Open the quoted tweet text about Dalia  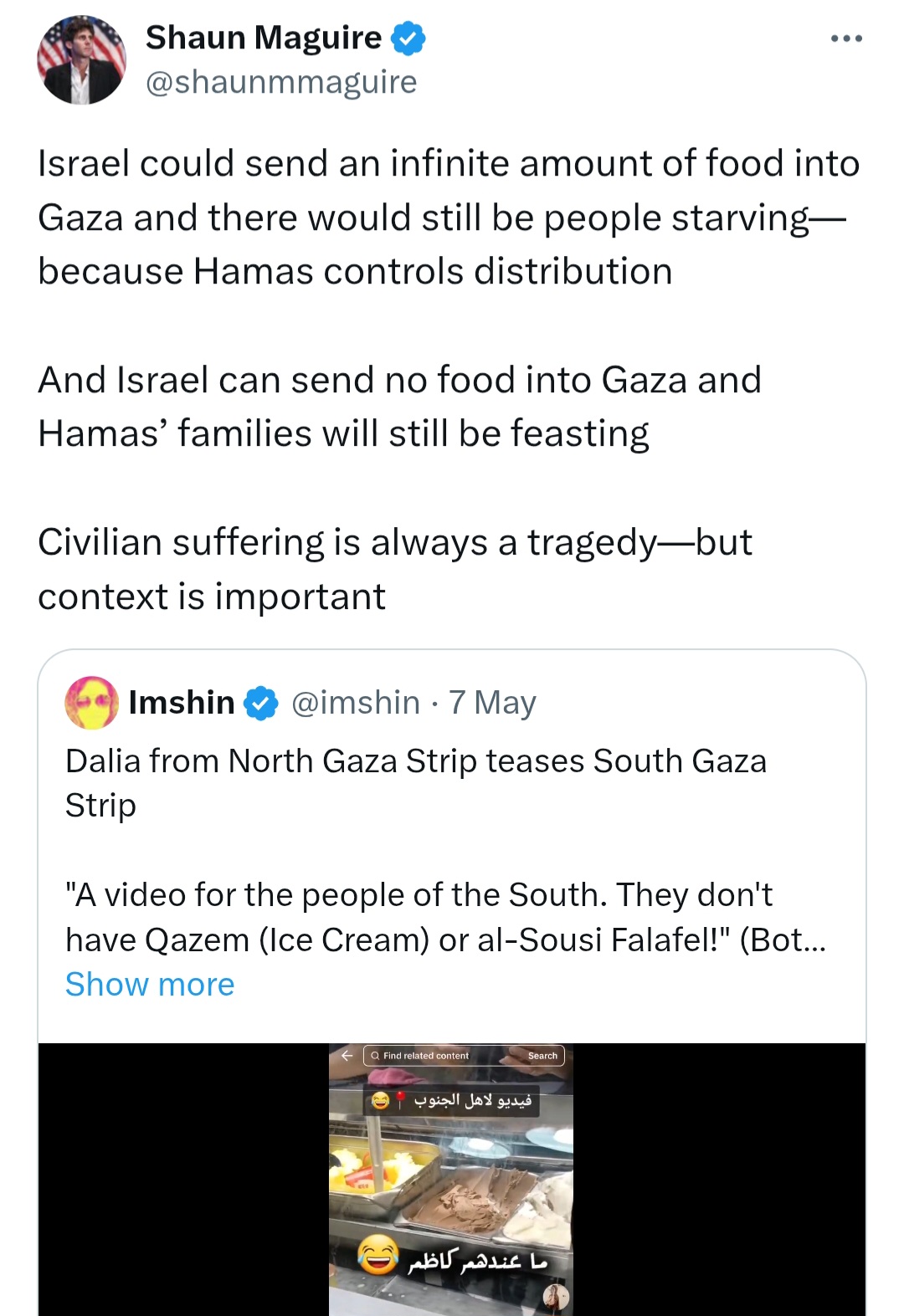pyautogui.click(x=416, y=783)
